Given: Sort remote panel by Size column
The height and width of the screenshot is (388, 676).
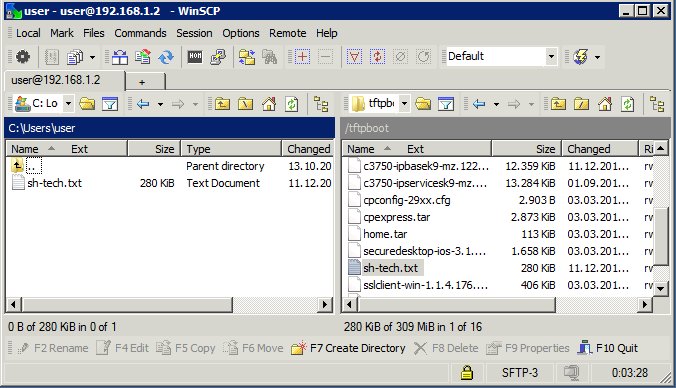Looking at the screenshot, I should pyautogui.click(x=526, y=149).
